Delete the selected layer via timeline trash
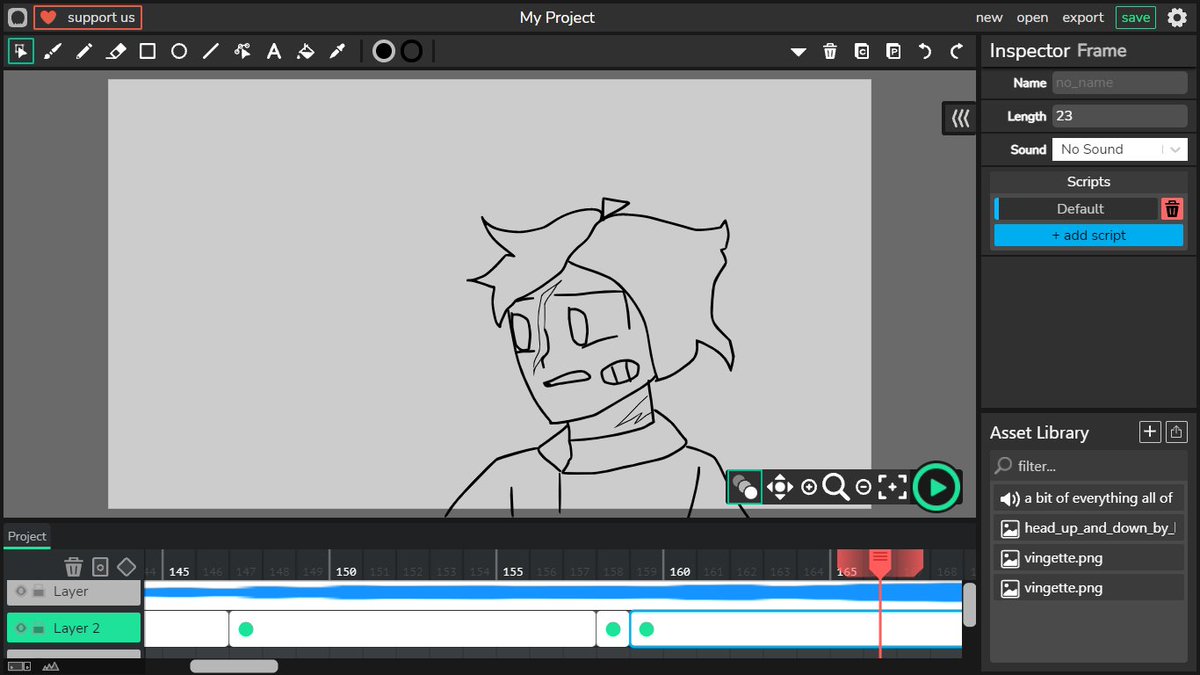Screen dimensions: 1200x675 point(73,567)
